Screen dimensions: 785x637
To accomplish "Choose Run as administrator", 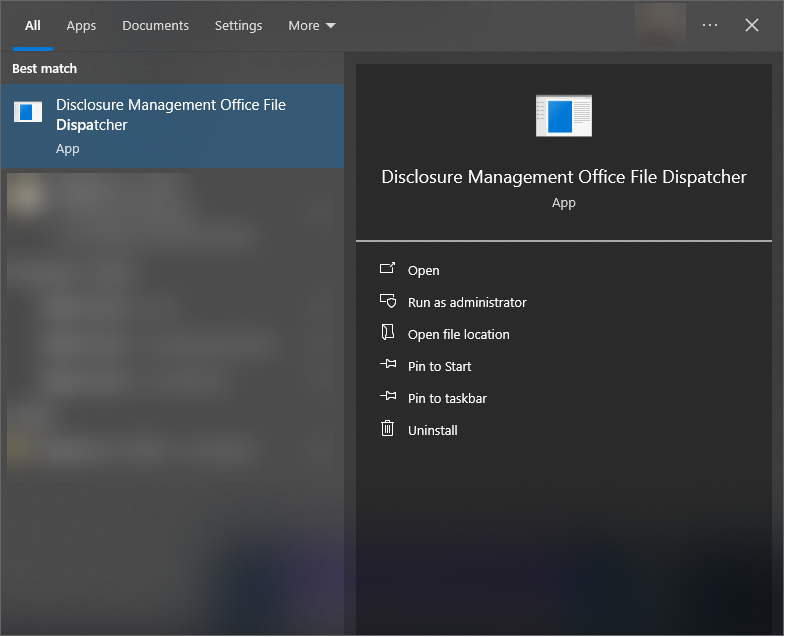I will click(x=467, y=302).
